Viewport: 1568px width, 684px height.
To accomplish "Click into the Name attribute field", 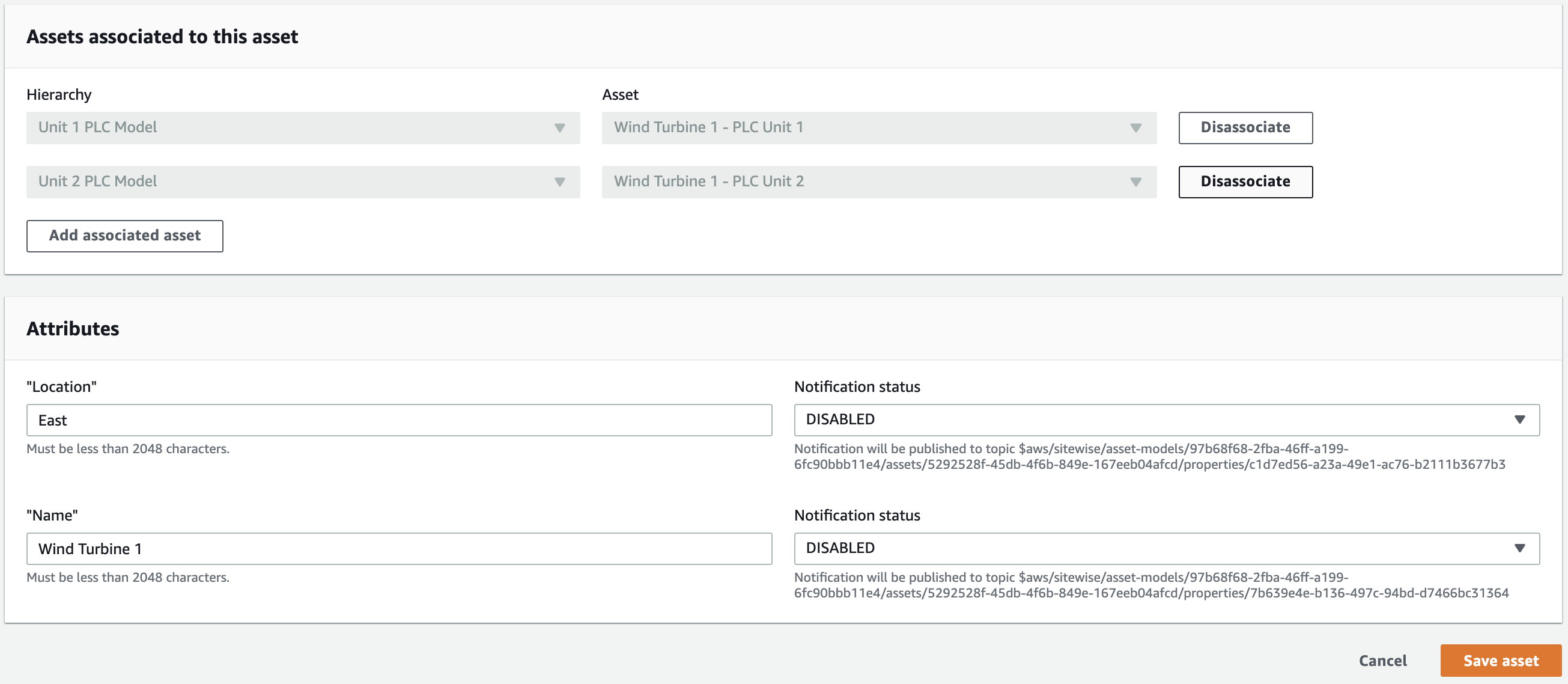I will [399, 549].
